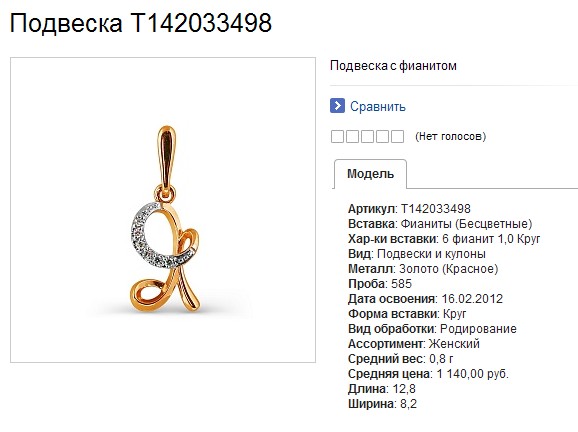
Task: Select the Металл Золото (Красное) row
Action: (423, 269)
